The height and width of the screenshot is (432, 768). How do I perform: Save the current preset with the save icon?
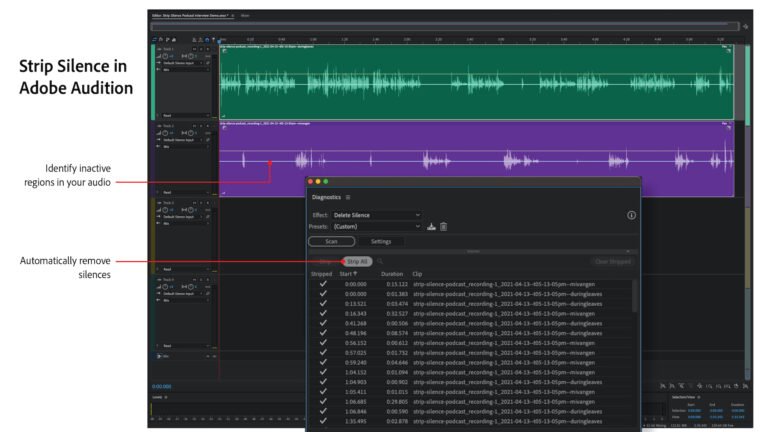pyautogui.click(x=431, y=226)
